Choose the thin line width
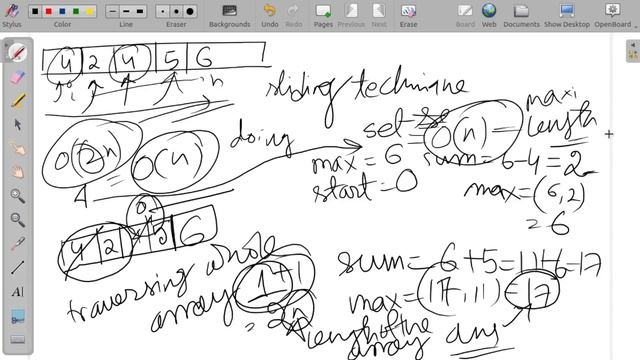 pos(112,11)
